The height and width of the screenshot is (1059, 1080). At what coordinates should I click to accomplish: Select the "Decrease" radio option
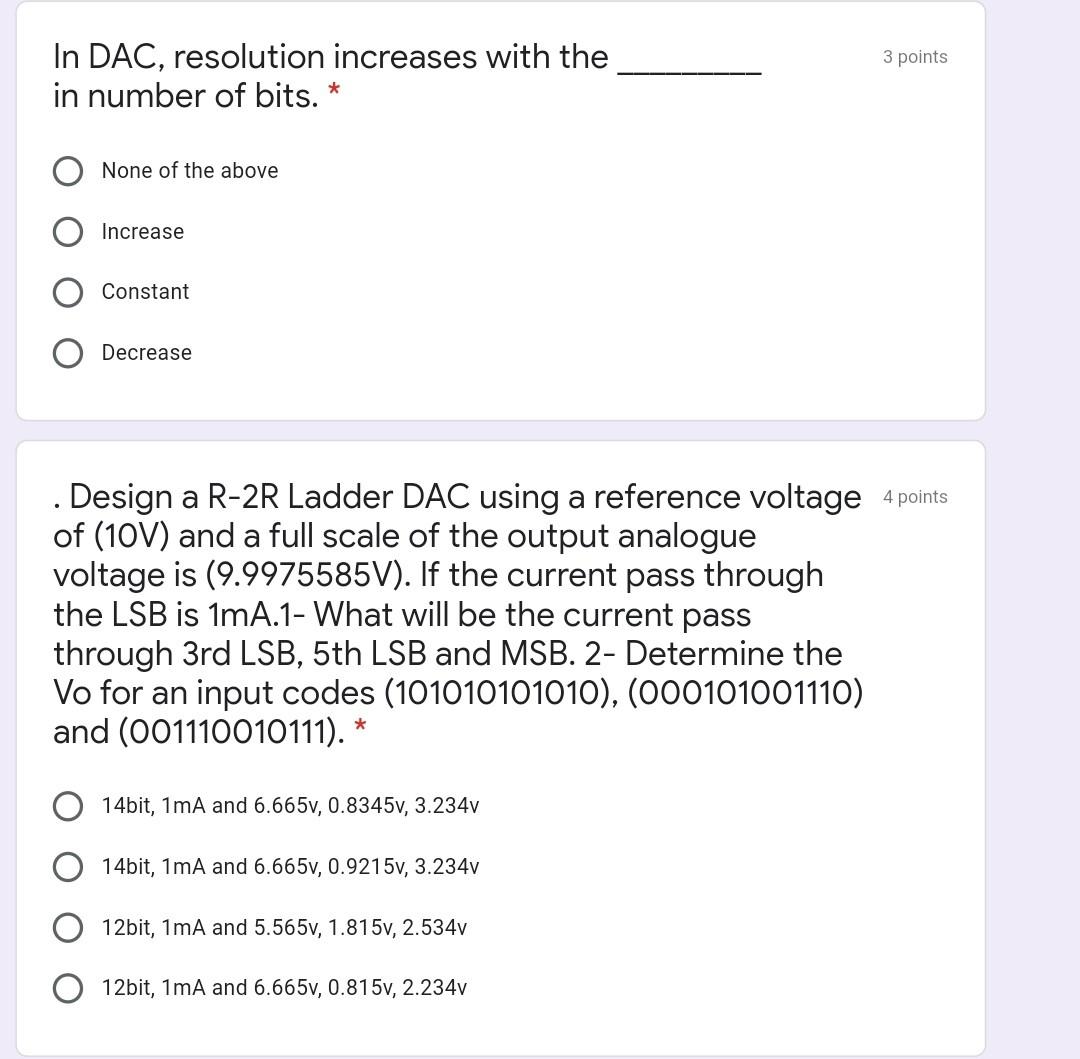coord(67,352)
